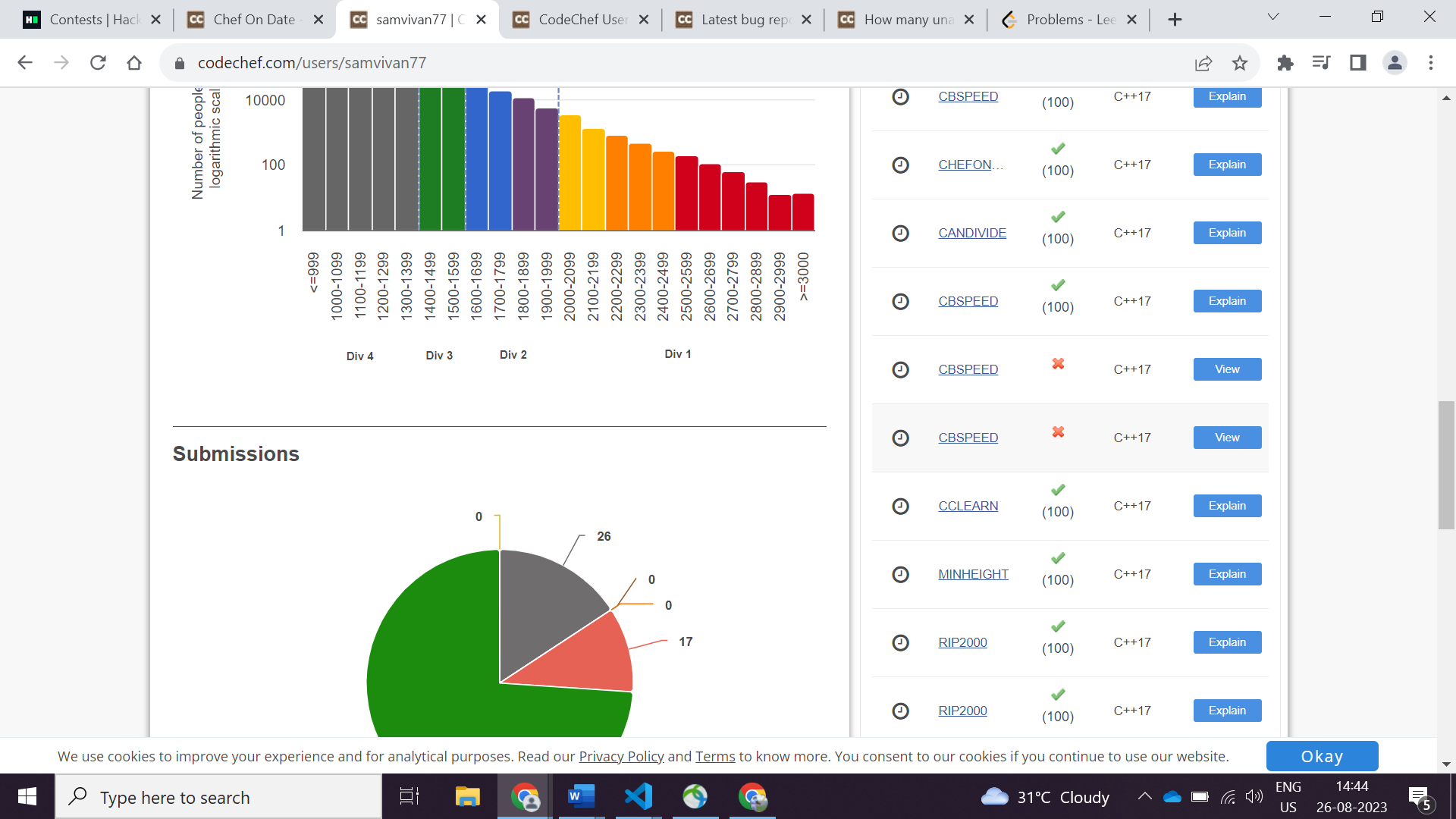The height and width of the screenshot is (819, 1456).
Task: Toggle browser side panel icon
Action: click(x=1357, y=63)
